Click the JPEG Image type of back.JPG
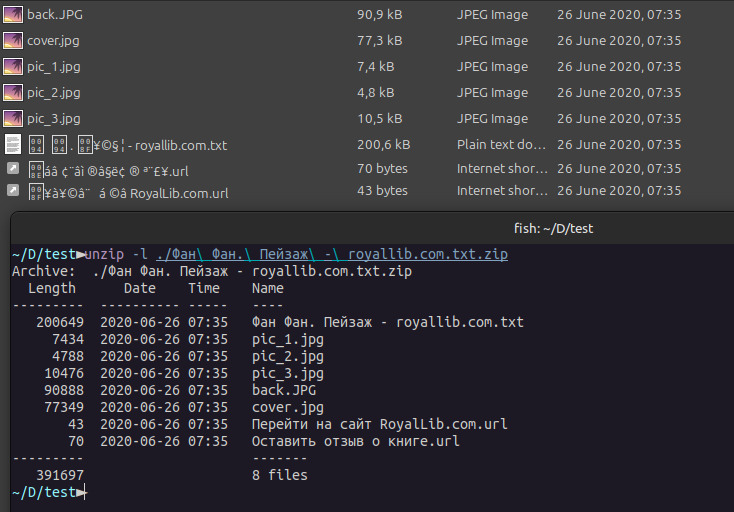The width and height of the screenshot is (734, 512). tap(492, 15)
